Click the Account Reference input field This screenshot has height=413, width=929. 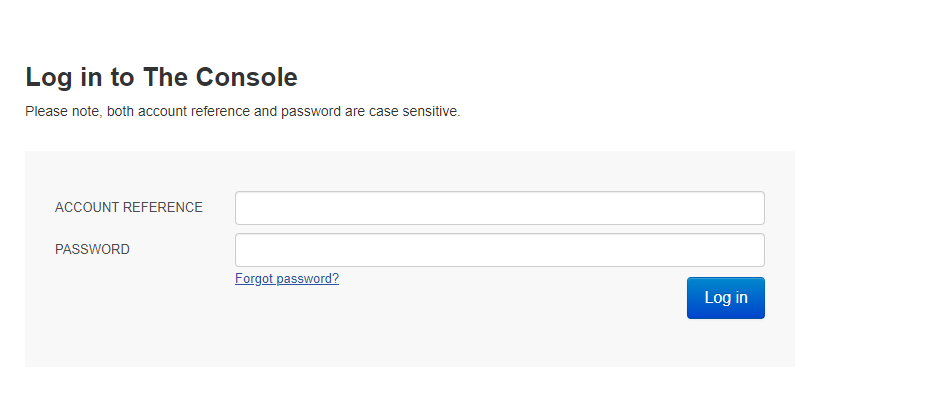499,208
